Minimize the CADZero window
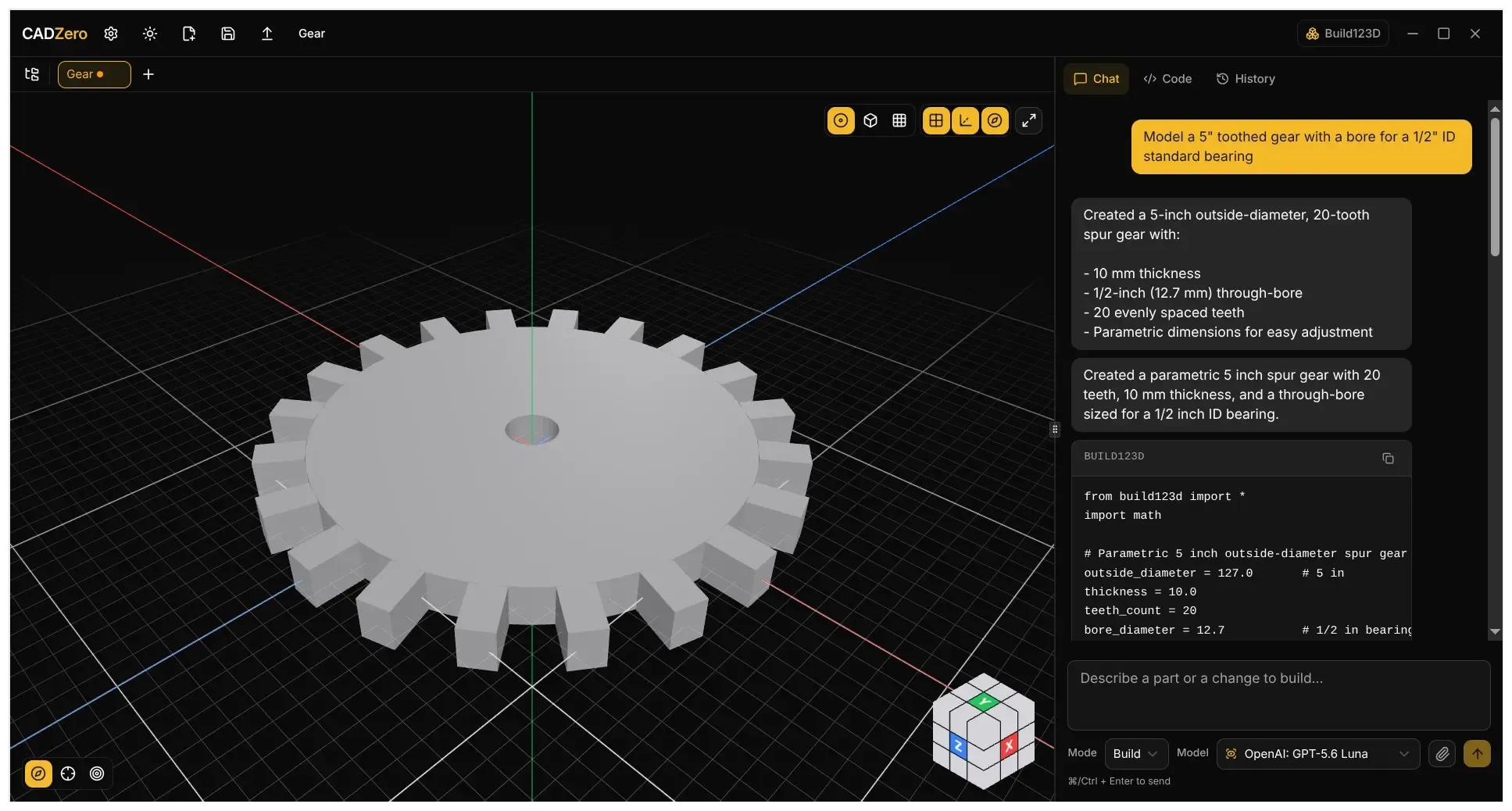The image size is (1512, 811). [x=1413, y=34]
